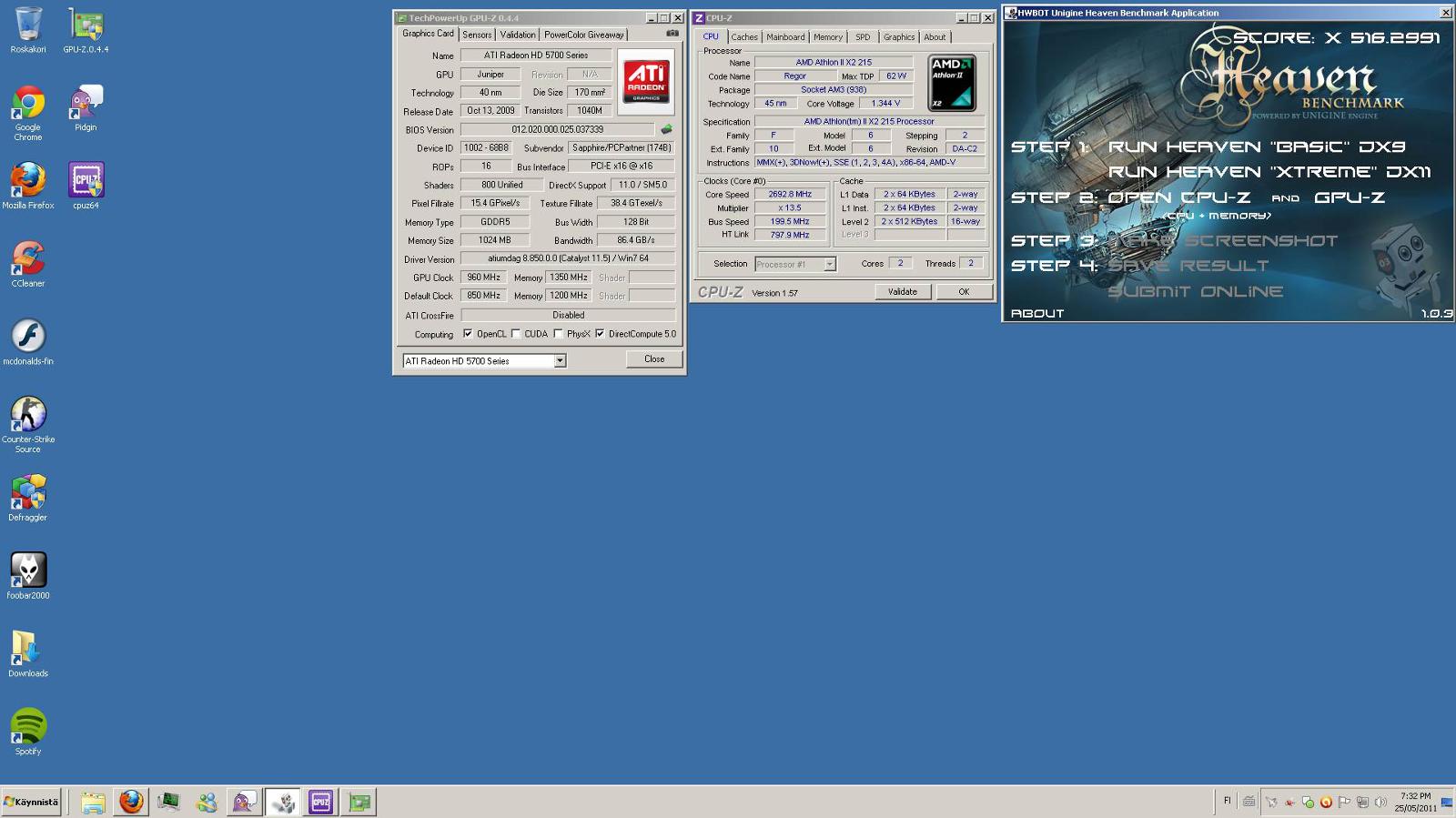1456x818 pixels.
Task: Open the Downloads folder shortcut on the desktop
Action: [28, 654]
